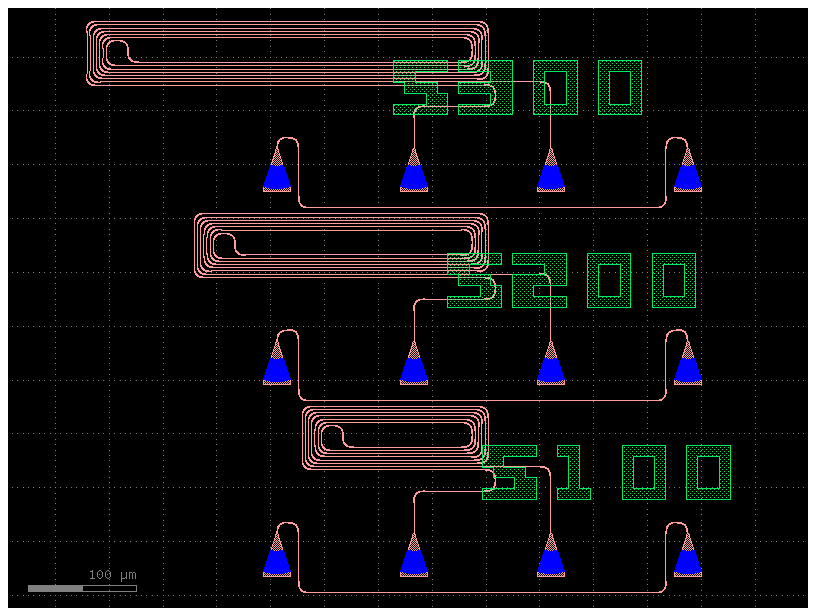Select the last '0' of the S100 label
The image size is (816, 616).
point(708,473)
